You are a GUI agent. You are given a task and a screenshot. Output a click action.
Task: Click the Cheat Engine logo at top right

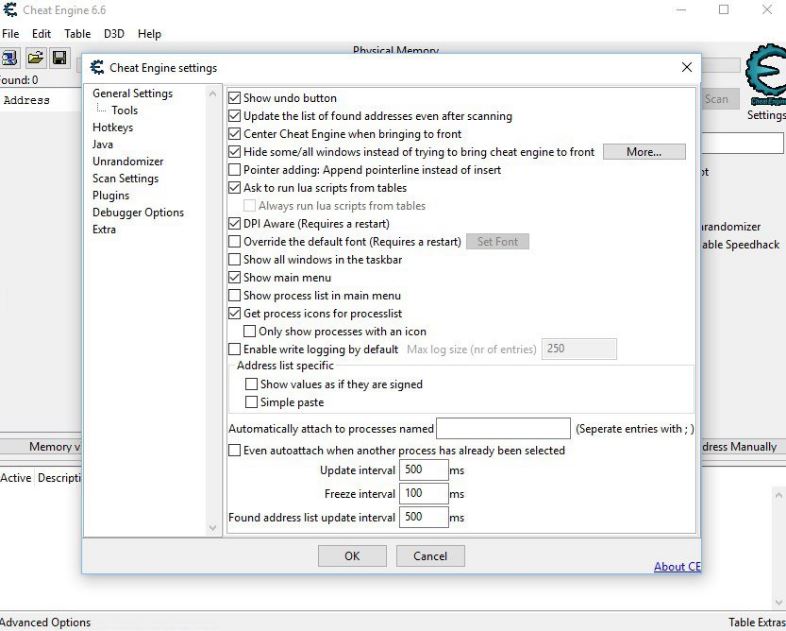pyautogui.click(x=765, y=75)
